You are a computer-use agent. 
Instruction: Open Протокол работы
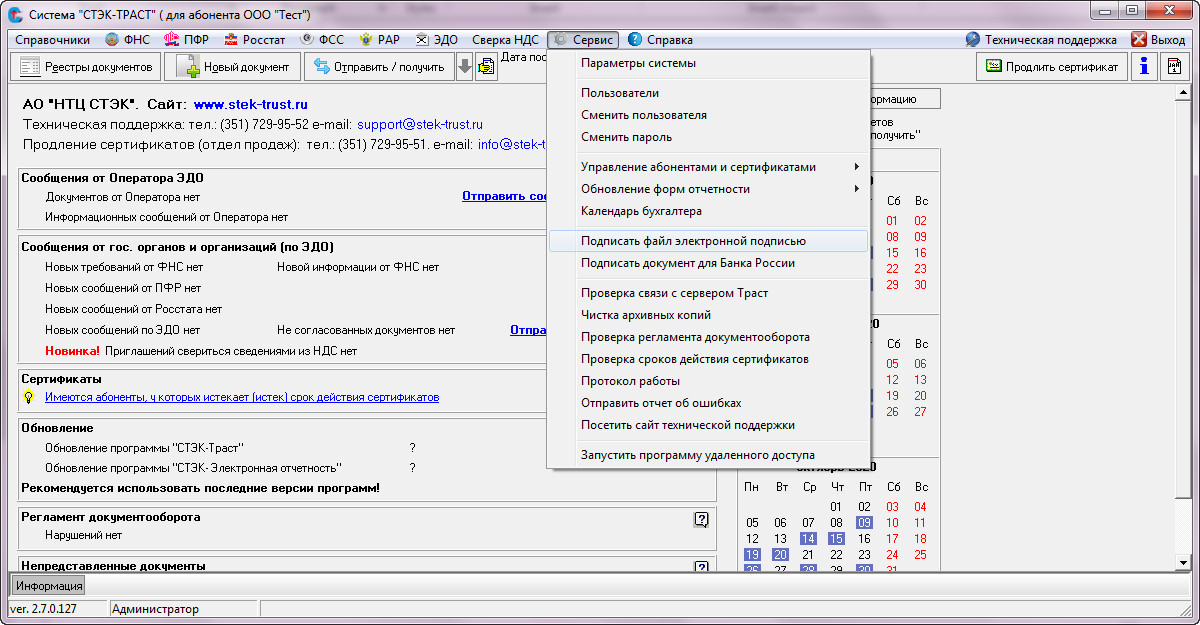tap(709, 381)
